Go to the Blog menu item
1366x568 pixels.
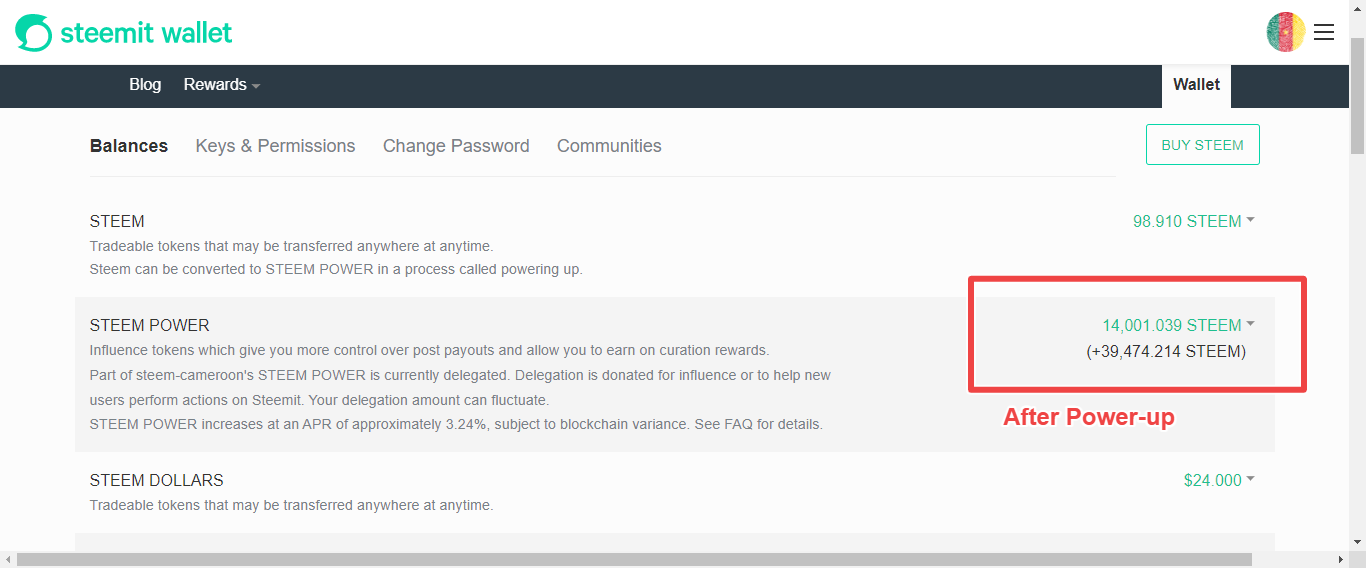pos(145,85)
